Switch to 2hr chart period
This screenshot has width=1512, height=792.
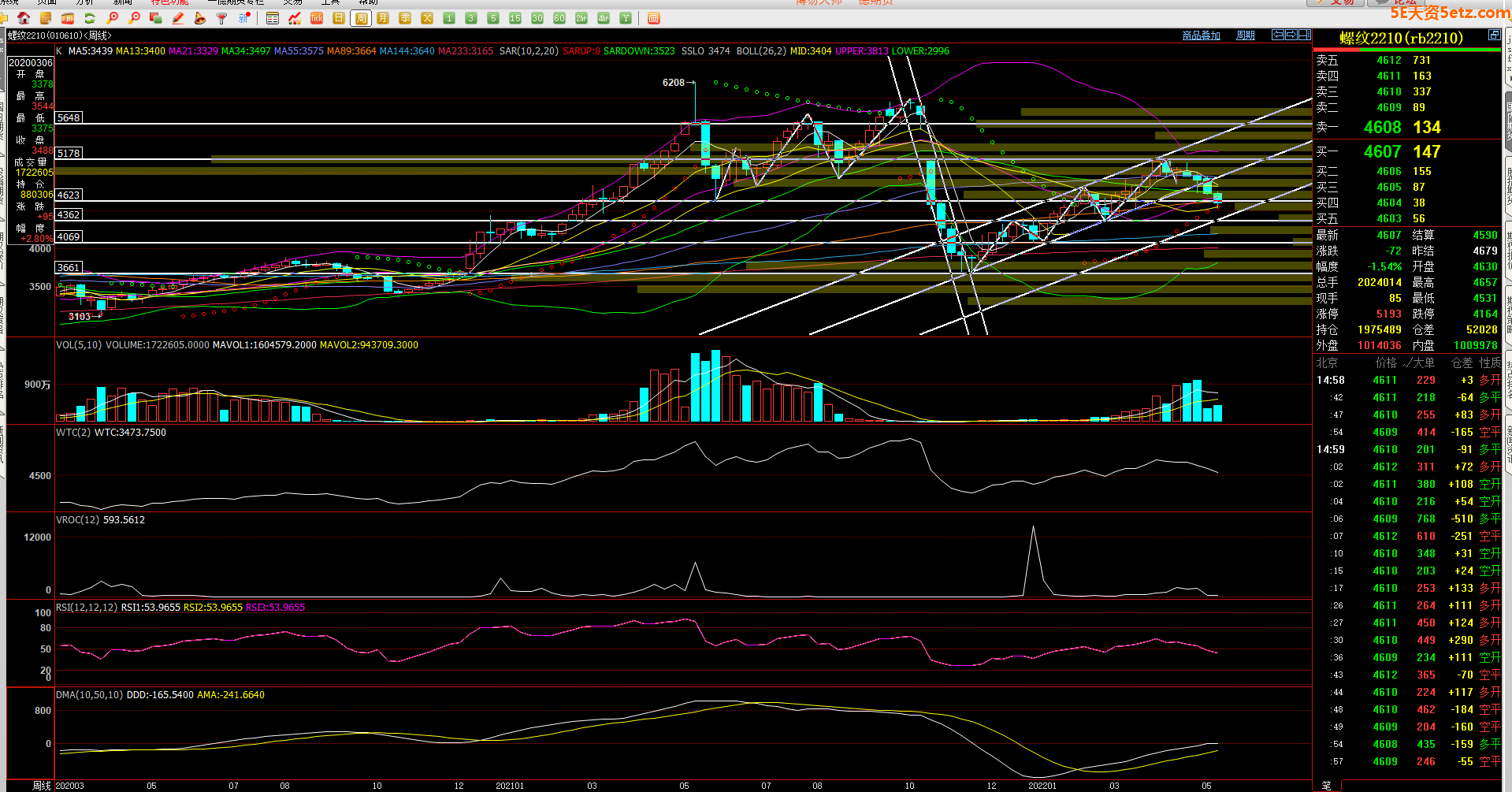[581, 18]
